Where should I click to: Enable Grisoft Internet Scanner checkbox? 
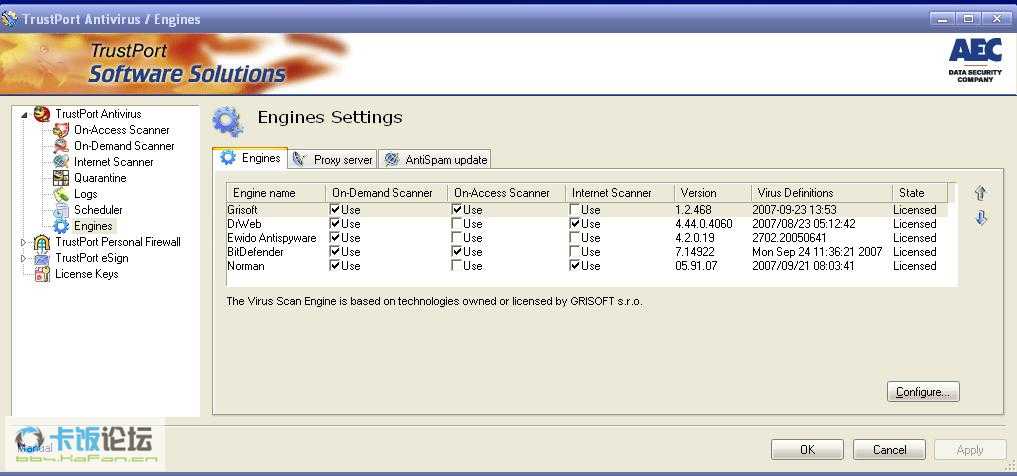(574, 209)
